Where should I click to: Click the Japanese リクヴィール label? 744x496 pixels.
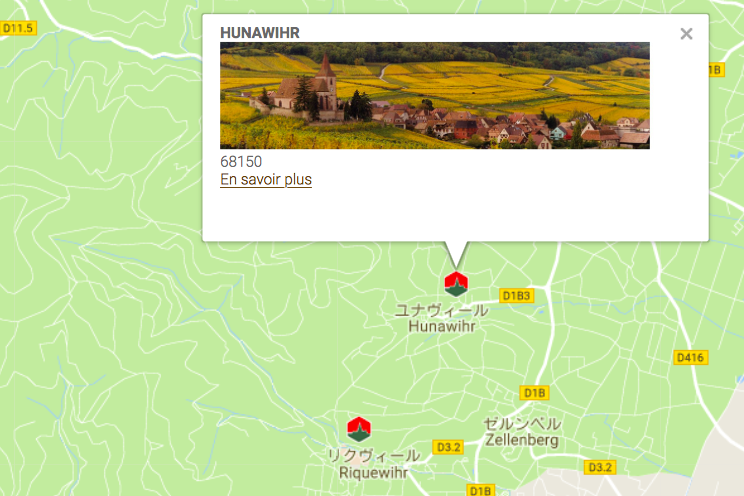[x=374, y=456]
